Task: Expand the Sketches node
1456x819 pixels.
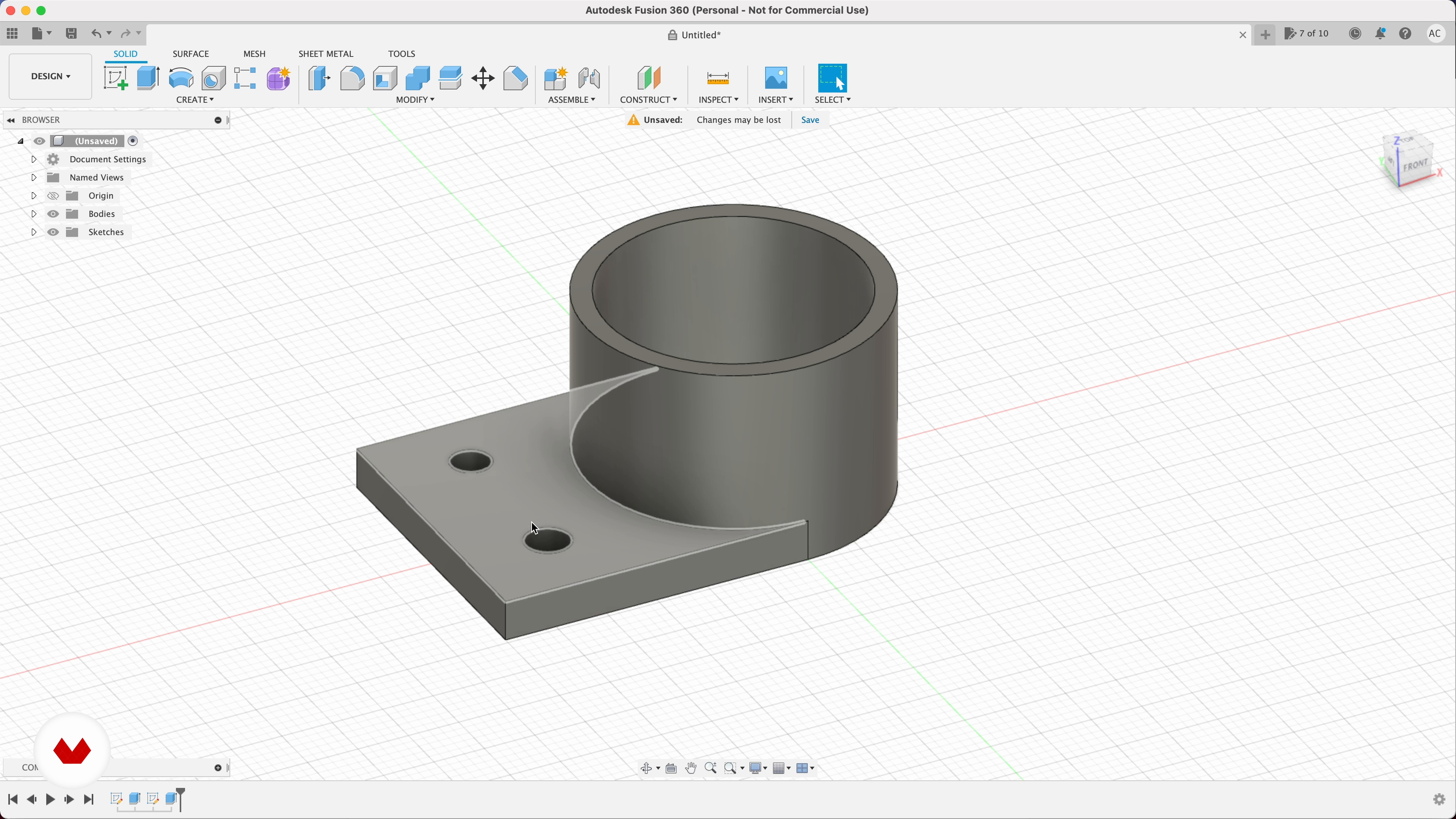Action: click(x=33, y=232)
